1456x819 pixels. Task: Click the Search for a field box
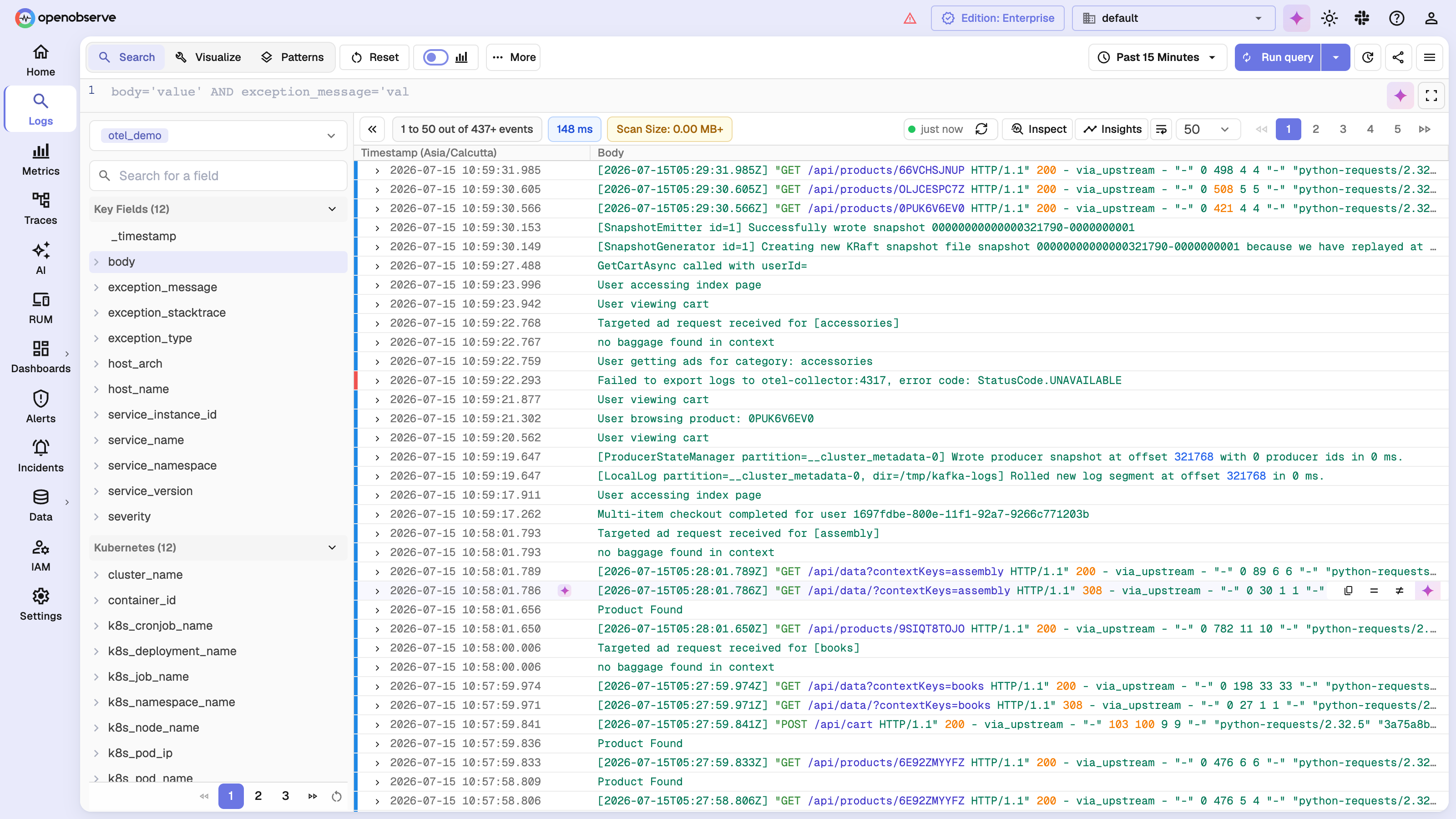point(218,176)
